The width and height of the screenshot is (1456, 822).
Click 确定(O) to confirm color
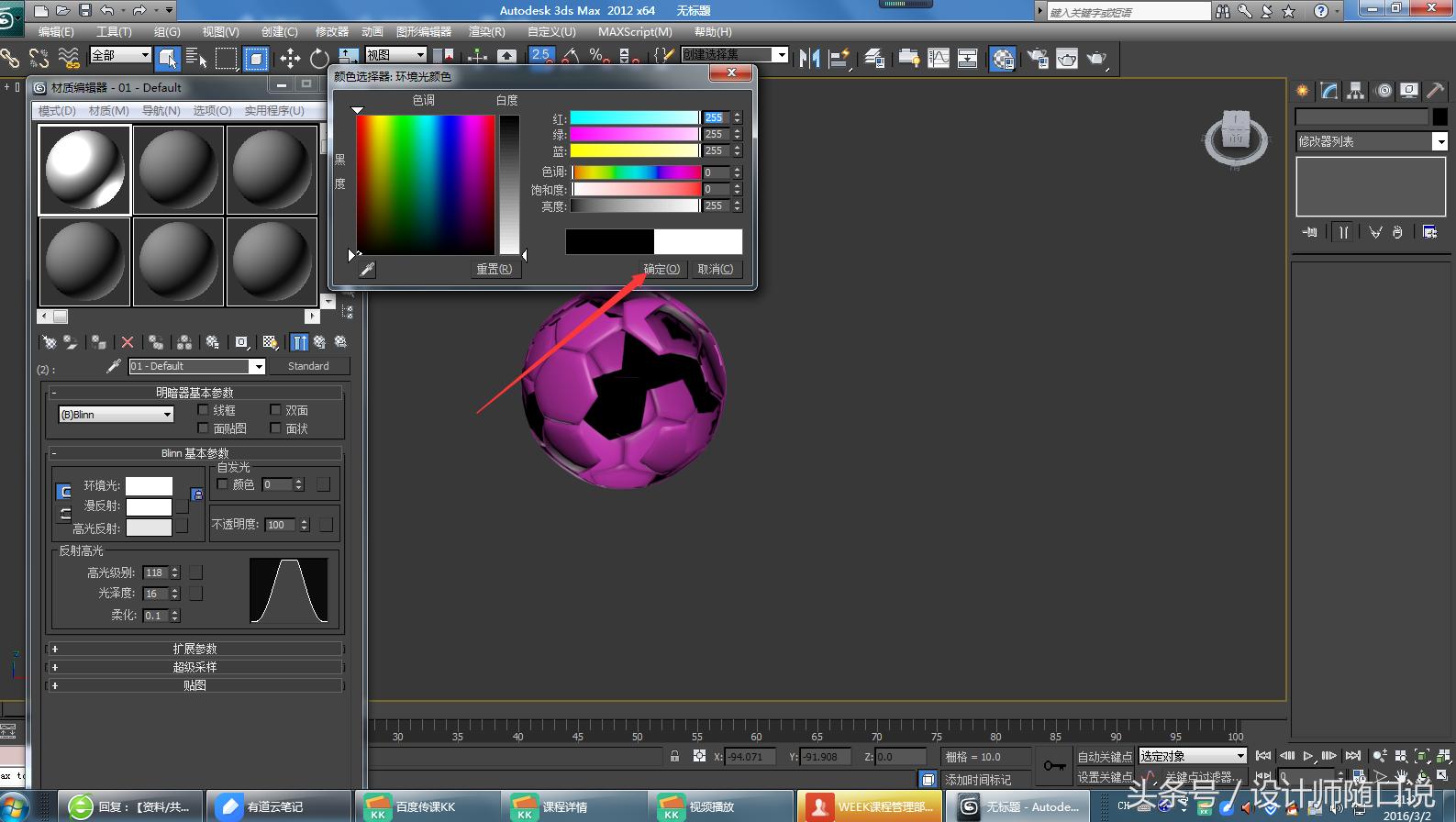(x=661, y=269)
